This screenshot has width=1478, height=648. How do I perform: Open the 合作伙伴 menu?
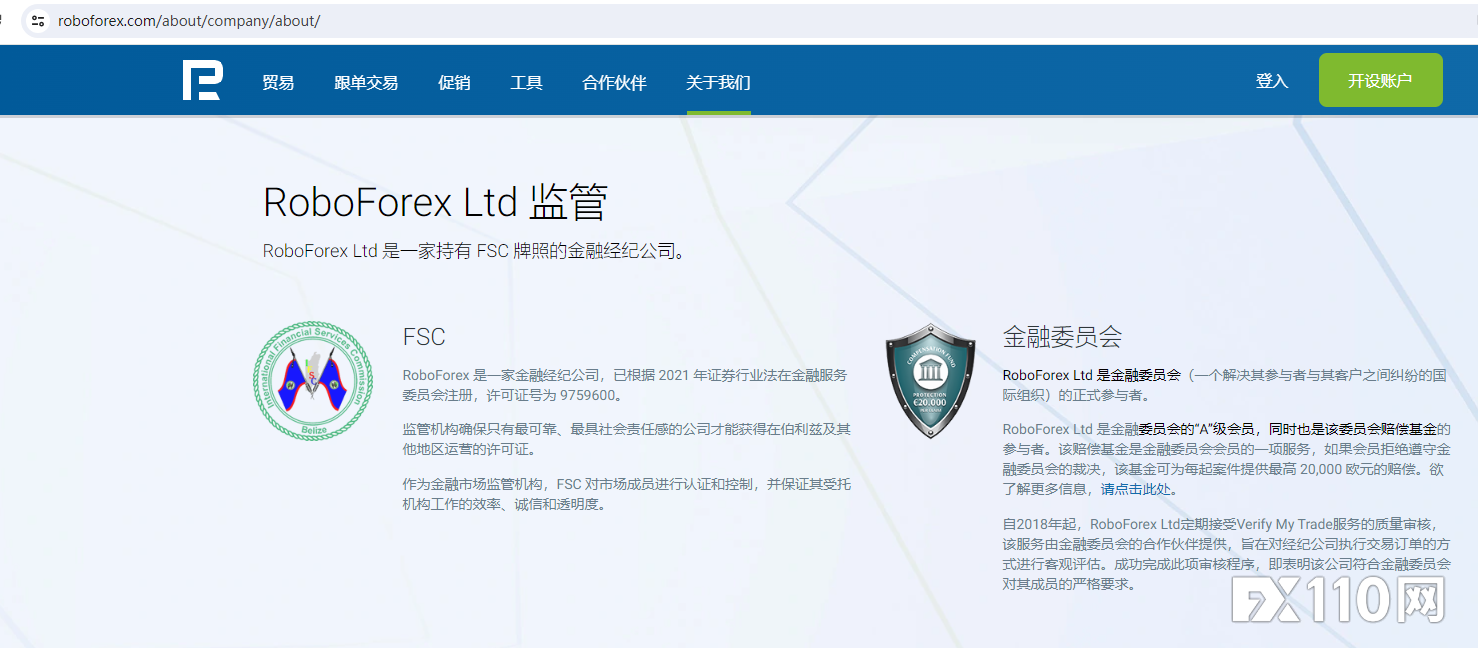(614, 83)
